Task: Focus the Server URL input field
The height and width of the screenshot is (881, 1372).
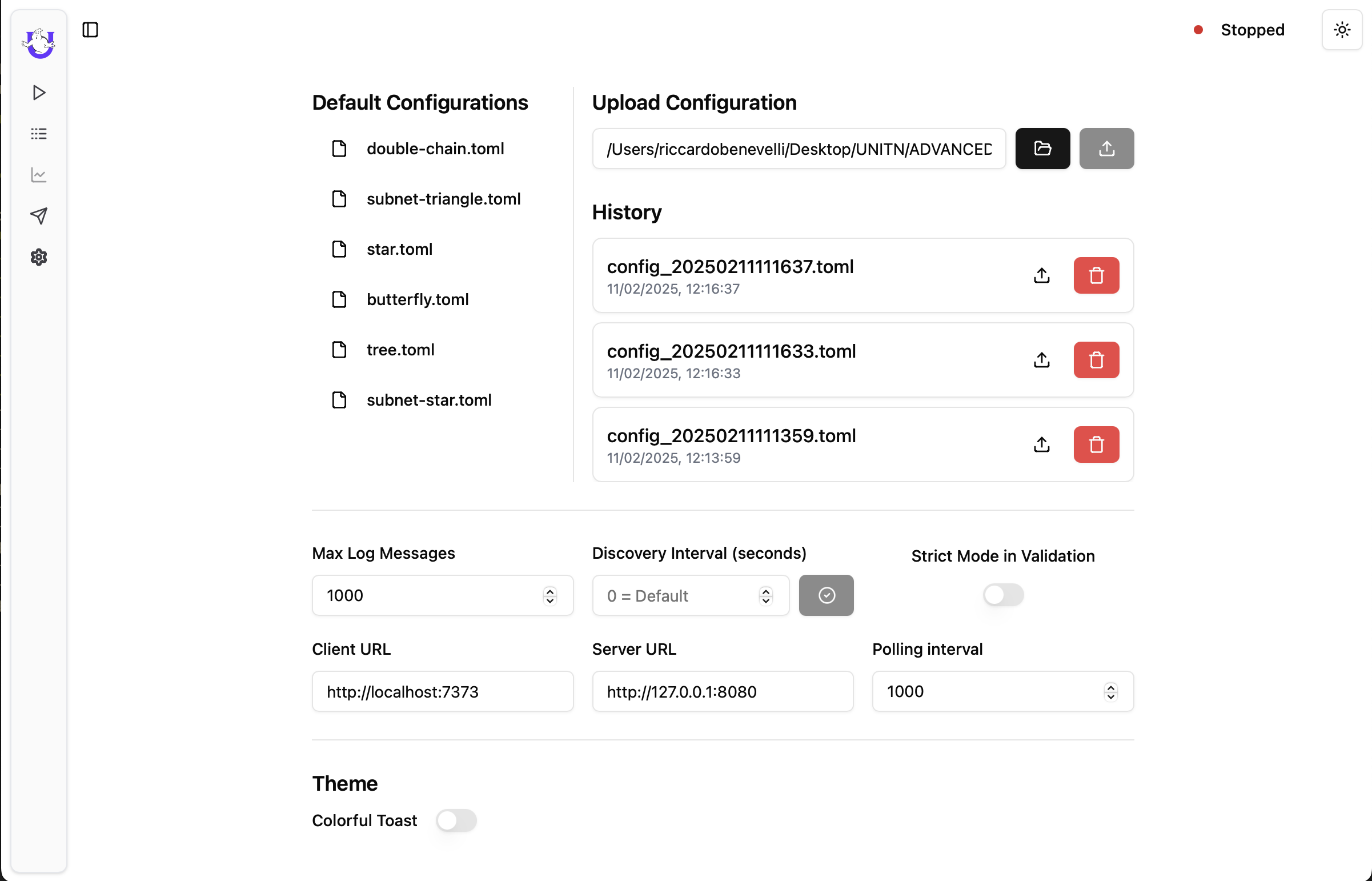Action: coord(723,692)
